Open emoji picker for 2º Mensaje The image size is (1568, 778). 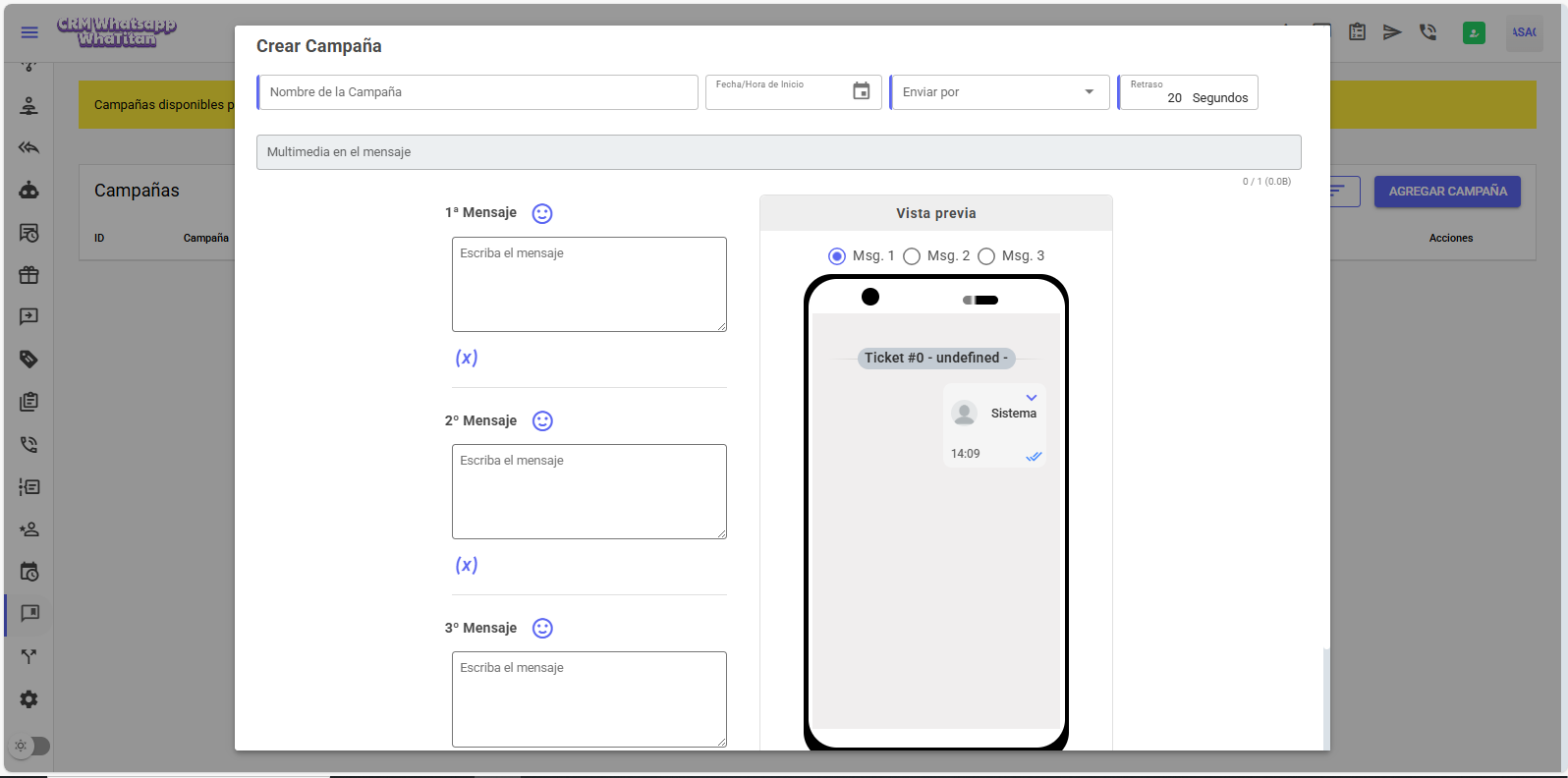pos(542,420)
